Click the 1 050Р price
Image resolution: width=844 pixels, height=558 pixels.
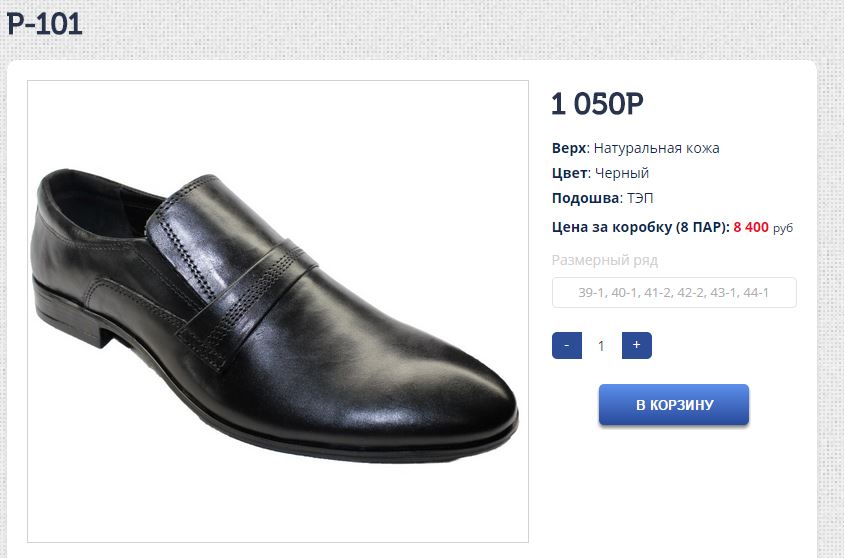pos(597,103)
